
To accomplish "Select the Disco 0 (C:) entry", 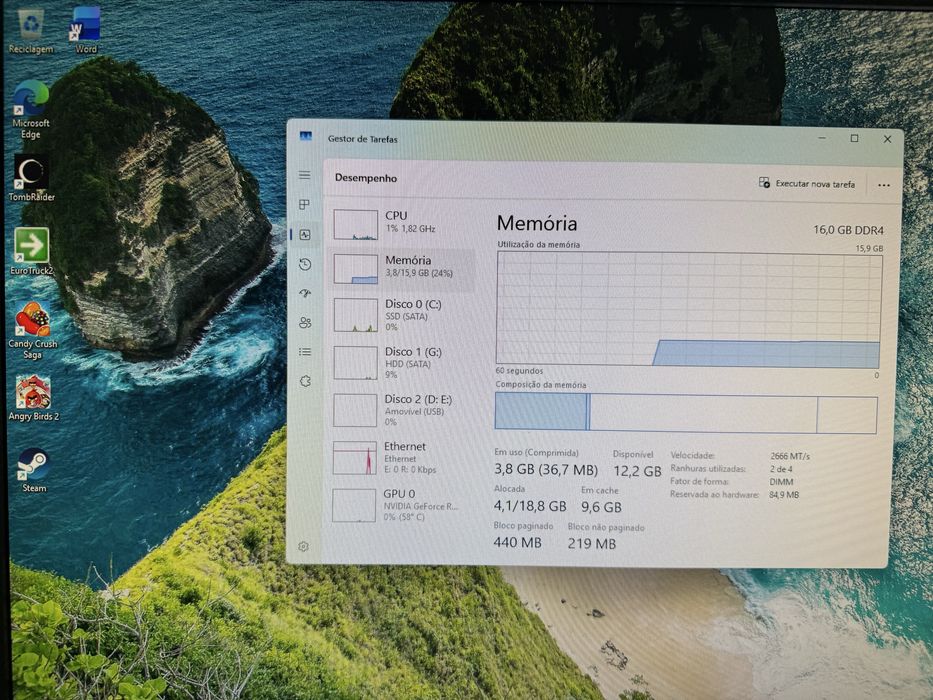I will pos(402,315).
